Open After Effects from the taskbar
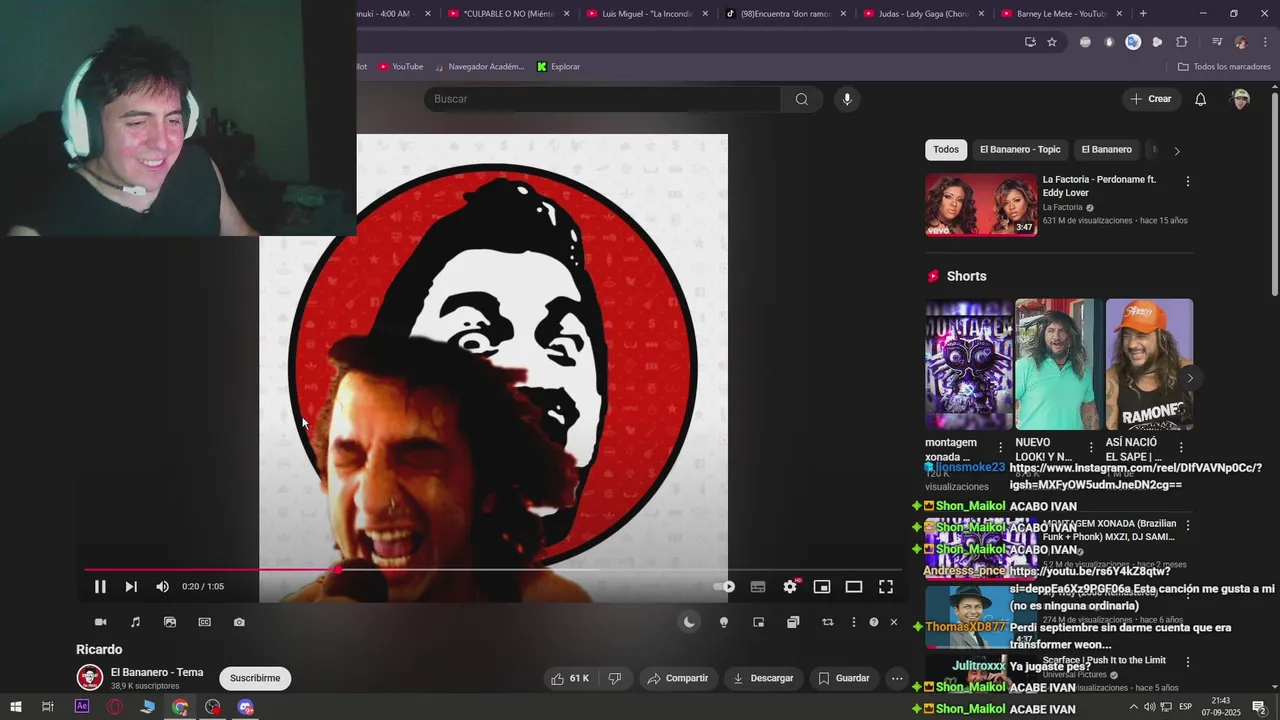 click(82, 707)
